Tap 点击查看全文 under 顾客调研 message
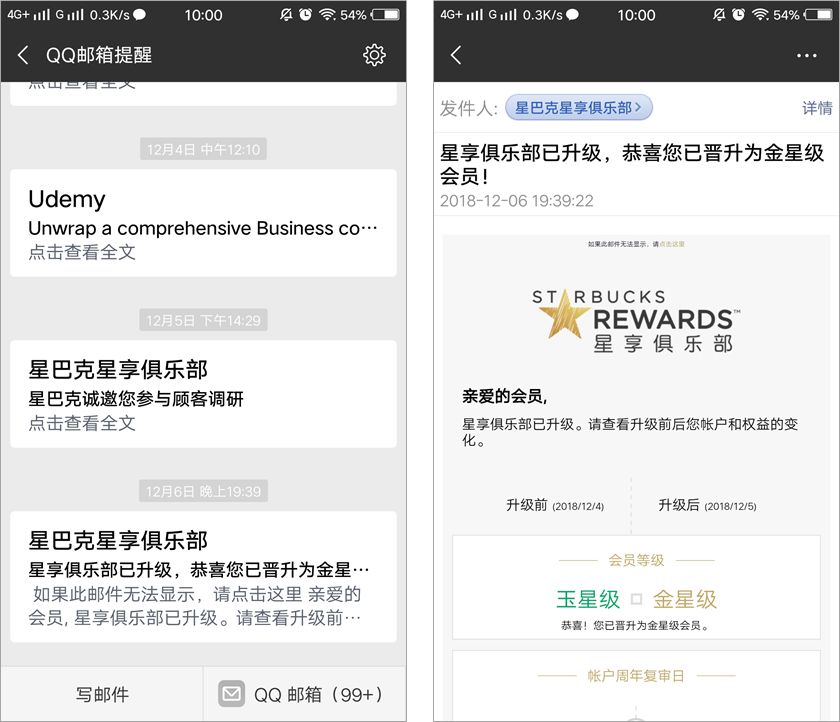 click(82, 423)
